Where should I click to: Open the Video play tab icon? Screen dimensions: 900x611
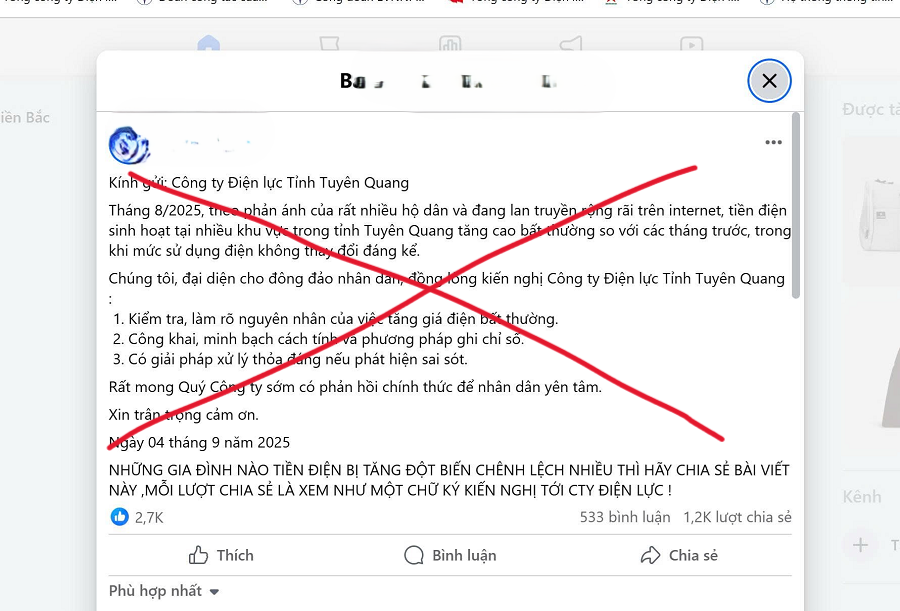point(691,44)
